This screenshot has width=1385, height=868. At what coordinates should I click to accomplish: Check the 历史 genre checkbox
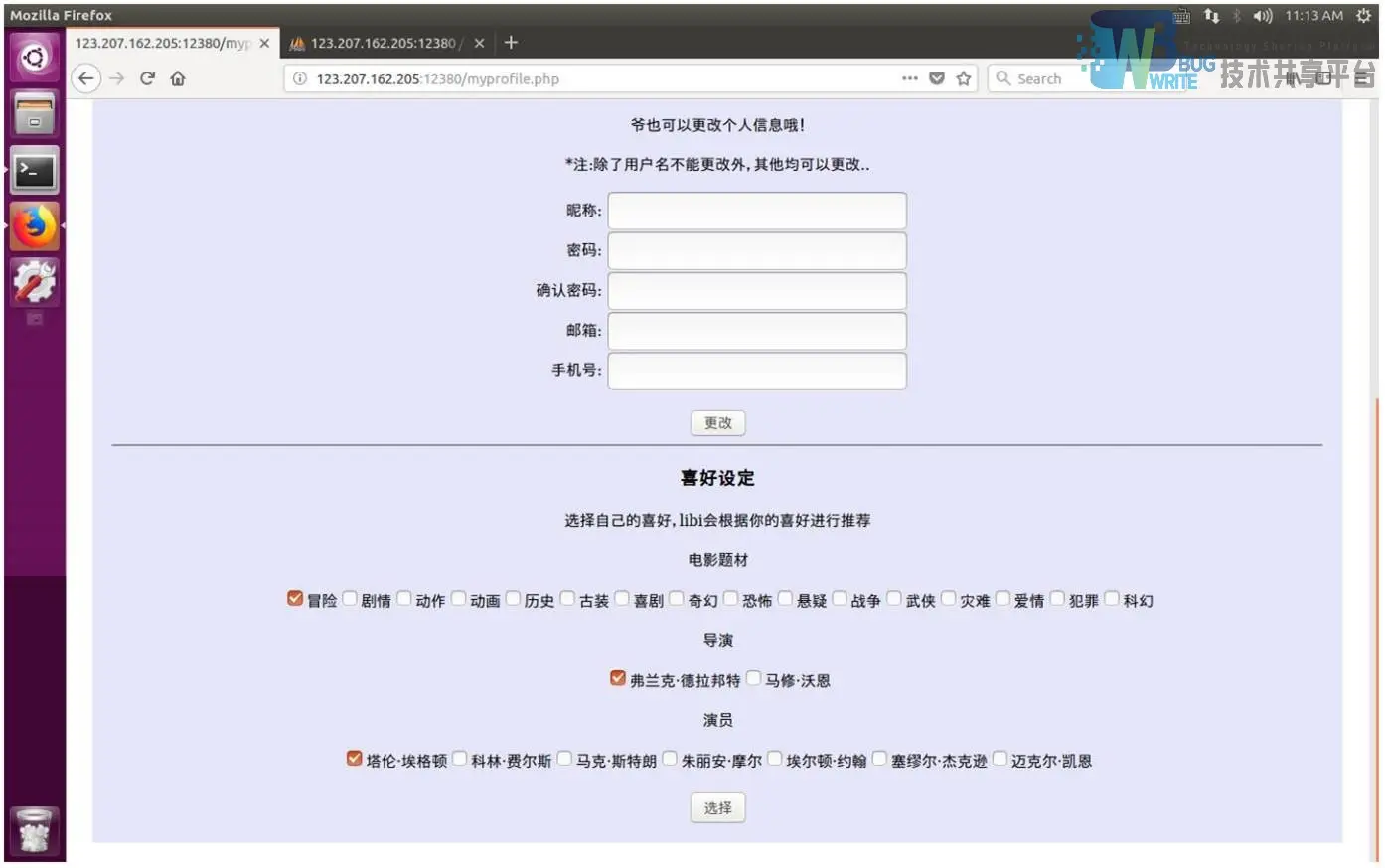(x=513, y=598)
